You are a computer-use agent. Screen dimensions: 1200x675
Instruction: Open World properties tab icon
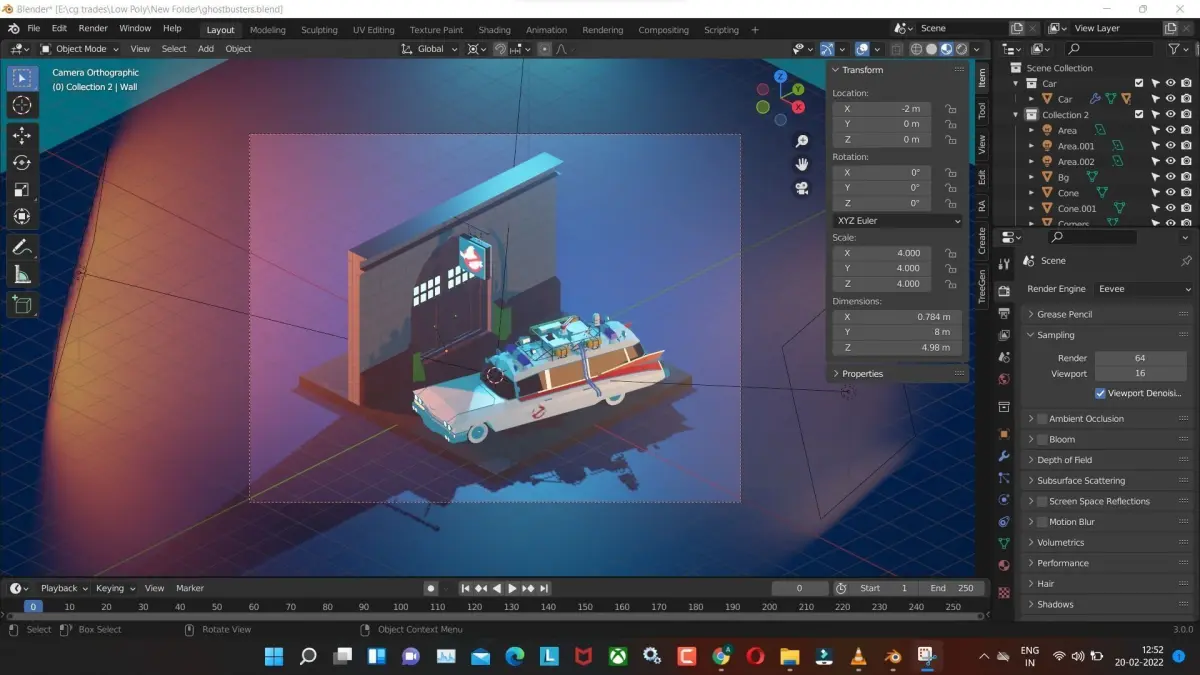(1004, 379)
